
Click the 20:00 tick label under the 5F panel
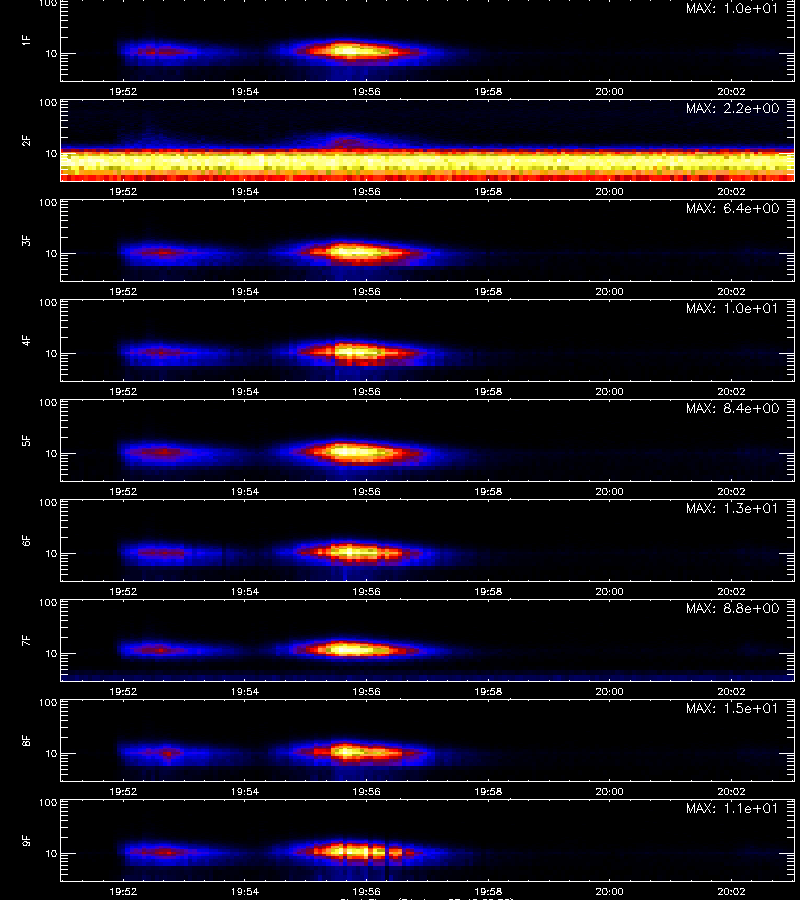pos(609,492)
